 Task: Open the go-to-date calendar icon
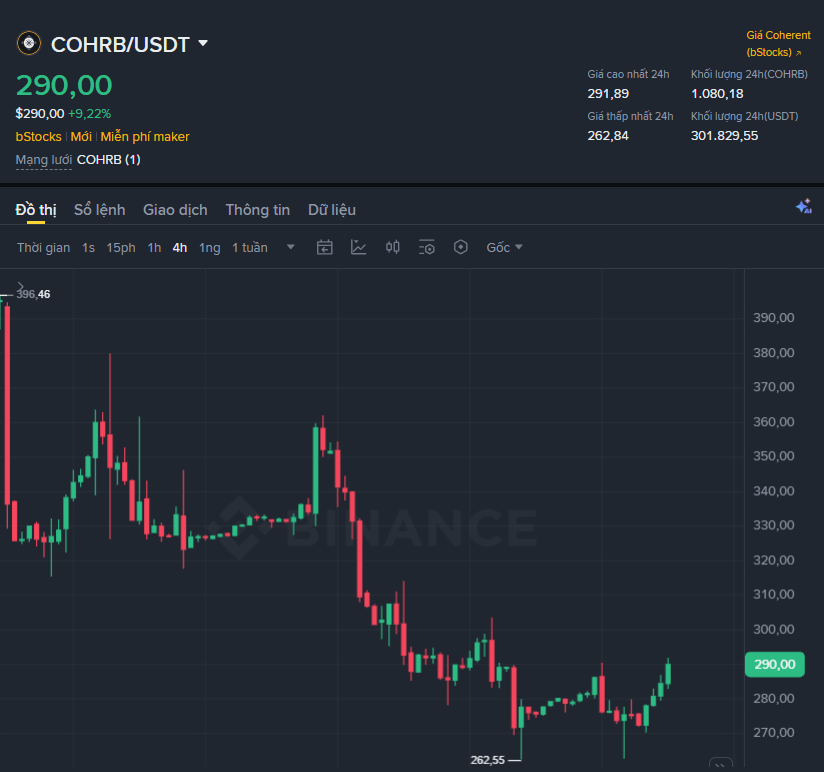[325, 247]
